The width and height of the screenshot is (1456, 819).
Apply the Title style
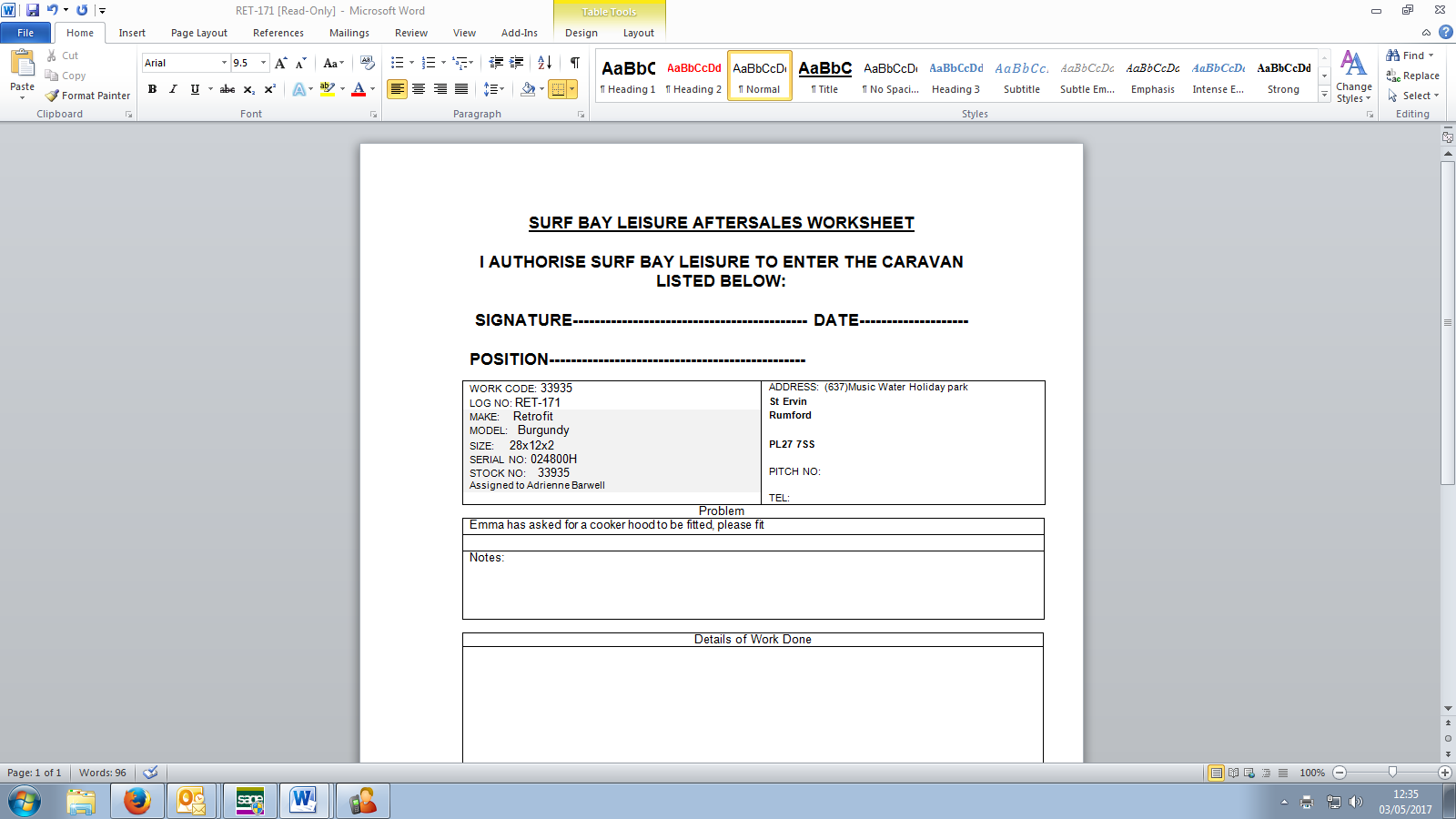(x=825, y=76)
